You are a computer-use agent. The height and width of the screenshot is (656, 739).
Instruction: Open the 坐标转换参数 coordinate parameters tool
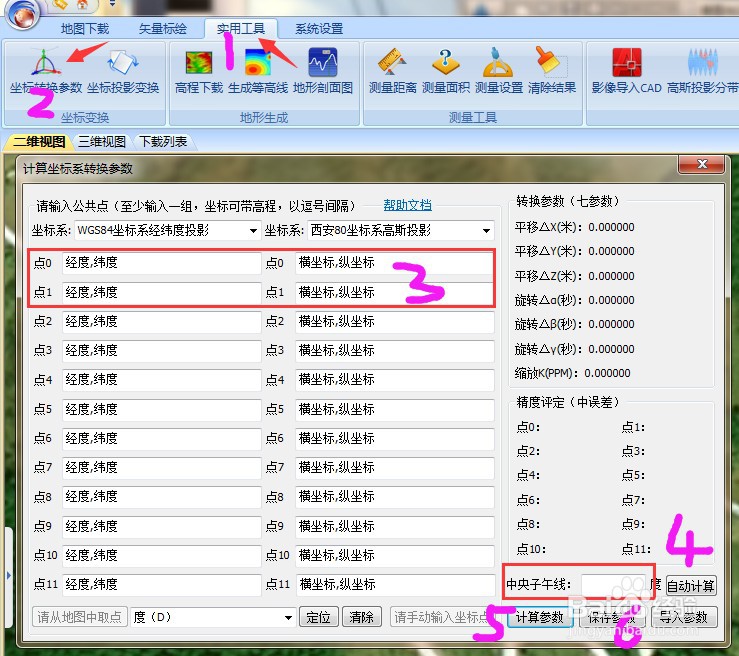tap(46, 71)
